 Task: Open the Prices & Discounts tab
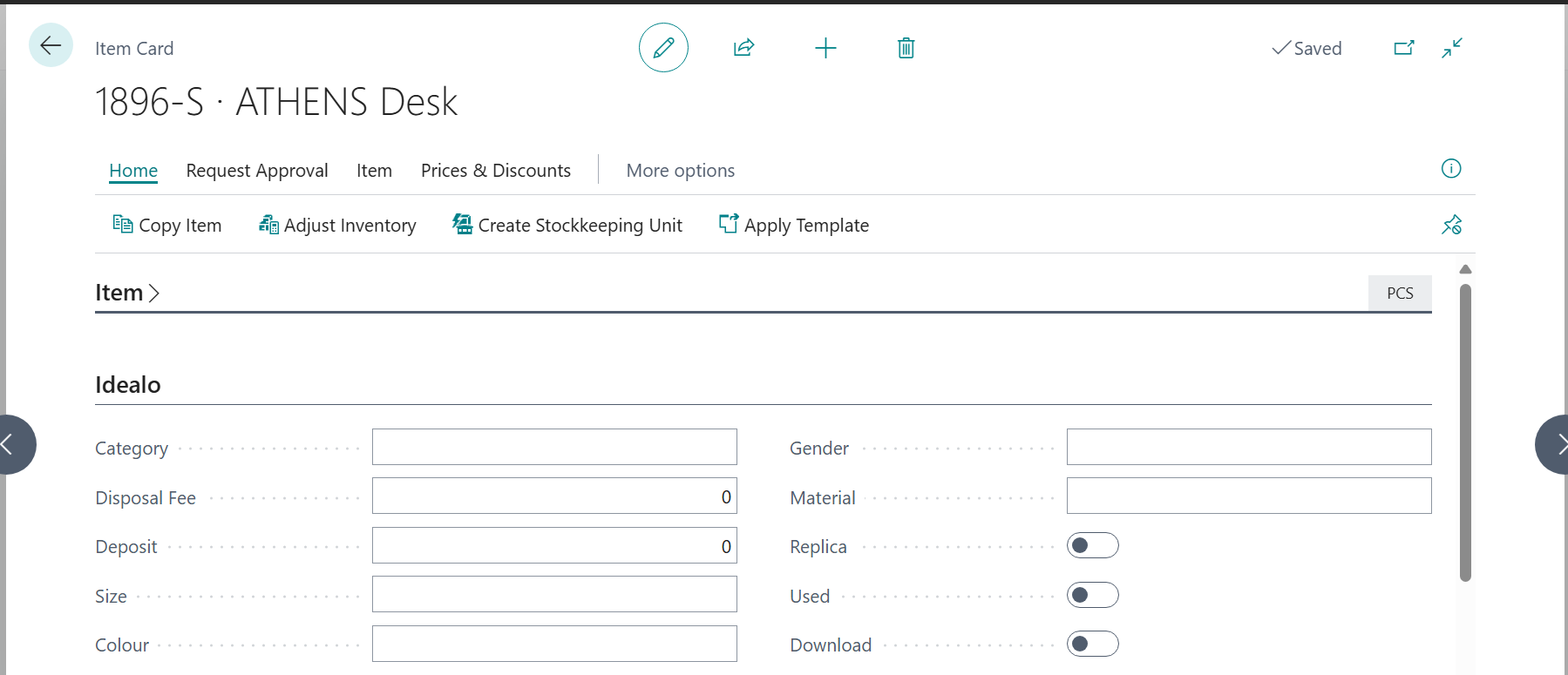(495, 171)
